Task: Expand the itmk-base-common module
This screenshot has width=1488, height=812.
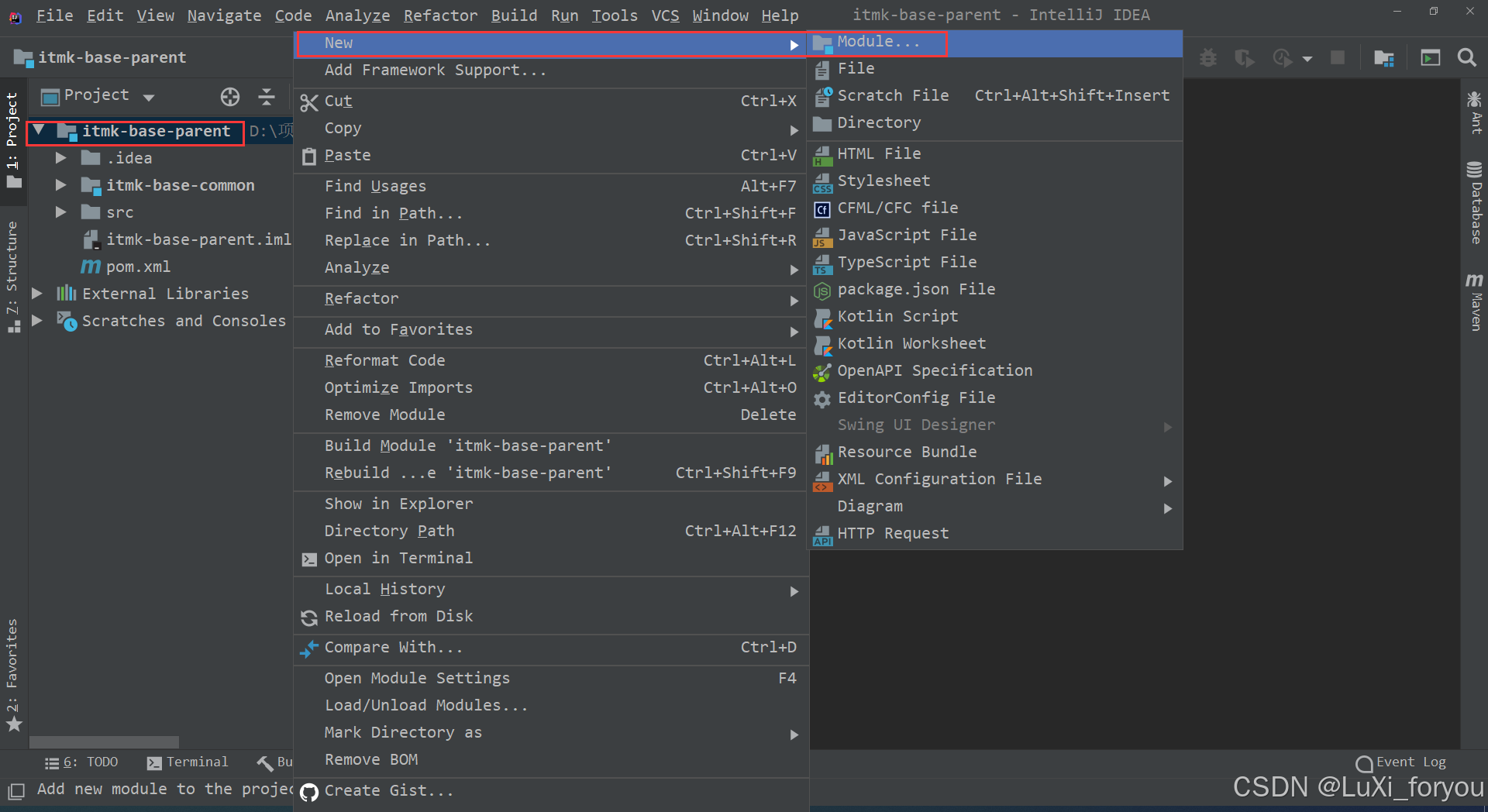Action: (60, 185)
